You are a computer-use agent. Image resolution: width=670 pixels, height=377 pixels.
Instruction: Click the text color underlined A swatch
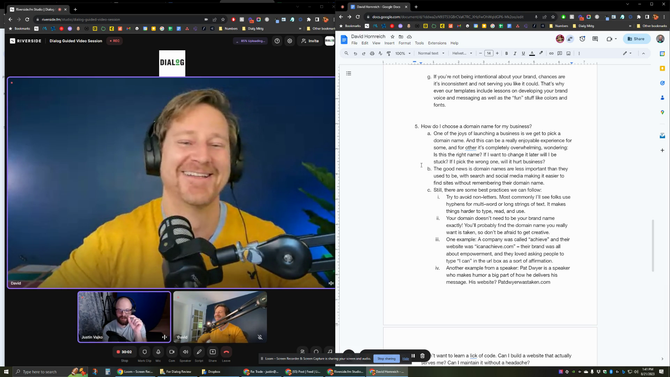tap(532, 53)
